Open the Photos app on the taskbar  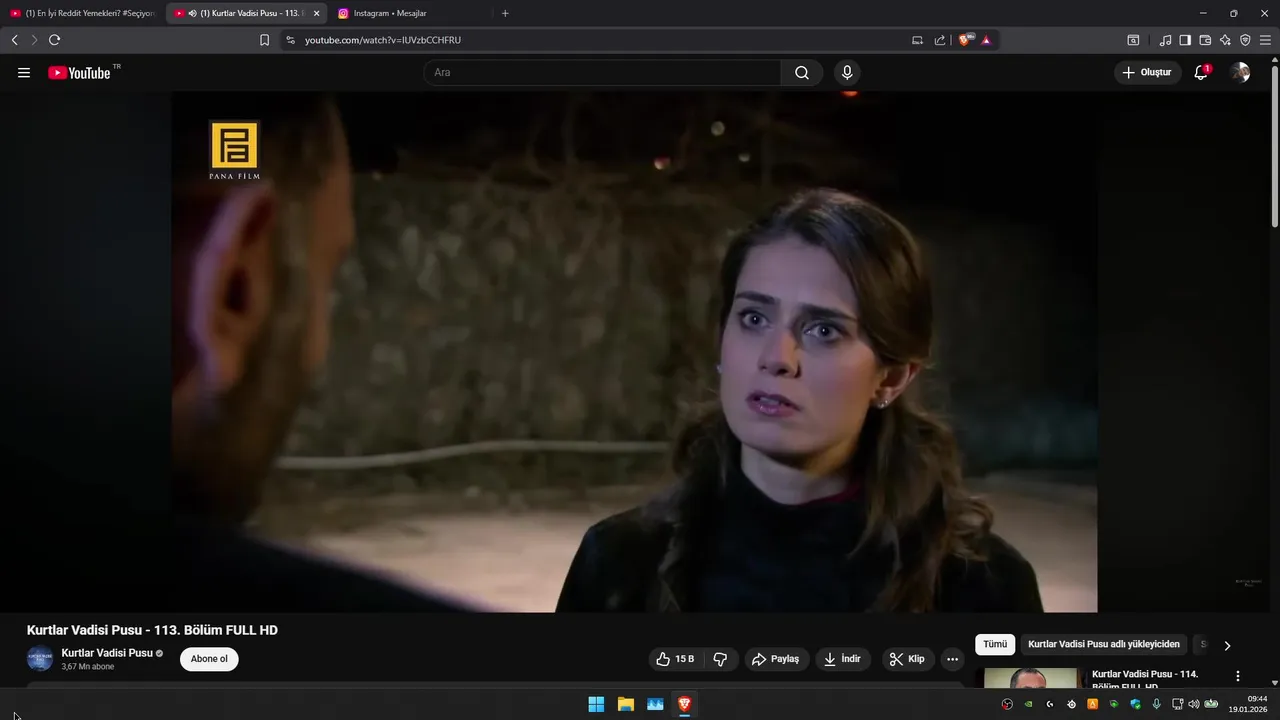click(655, 704)
